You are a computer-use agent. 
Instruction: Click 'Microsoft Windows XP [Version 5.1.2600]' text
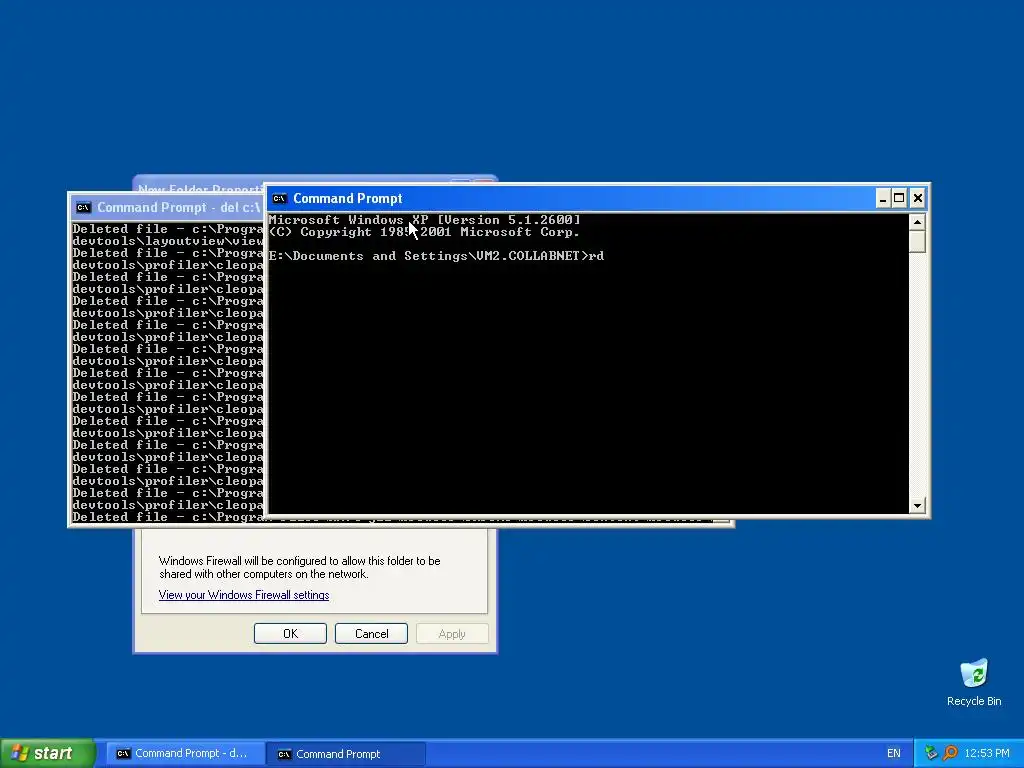click(x=424, y=220)
